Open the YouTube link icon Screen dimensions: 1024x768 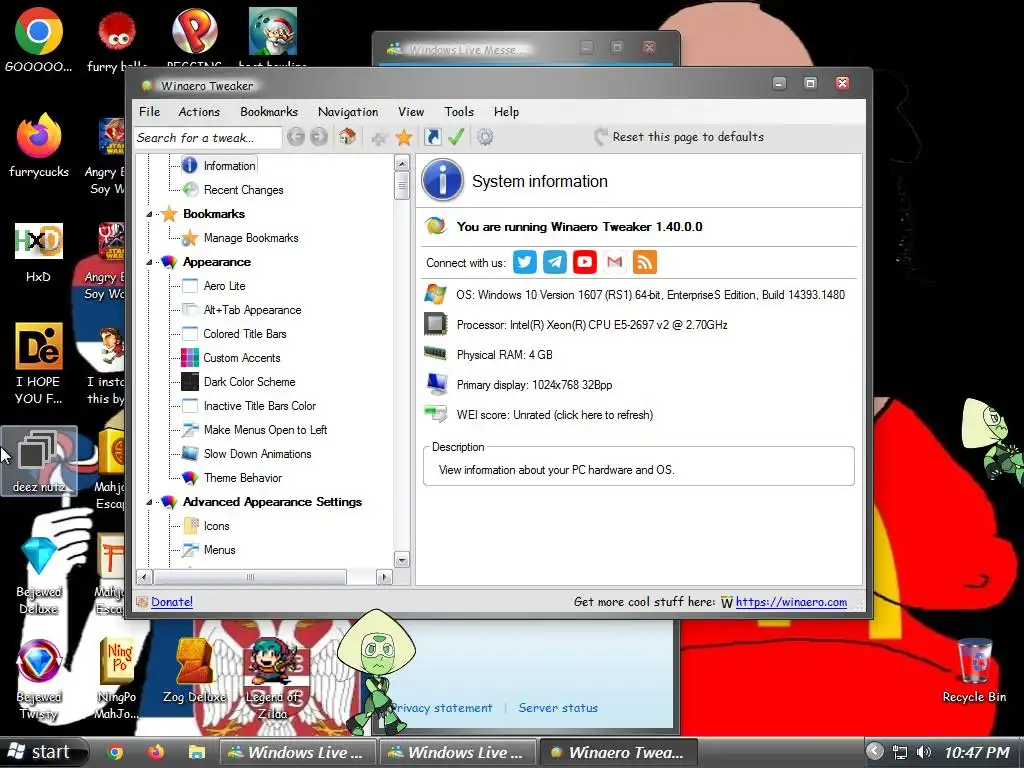click(x=584, y=262)
